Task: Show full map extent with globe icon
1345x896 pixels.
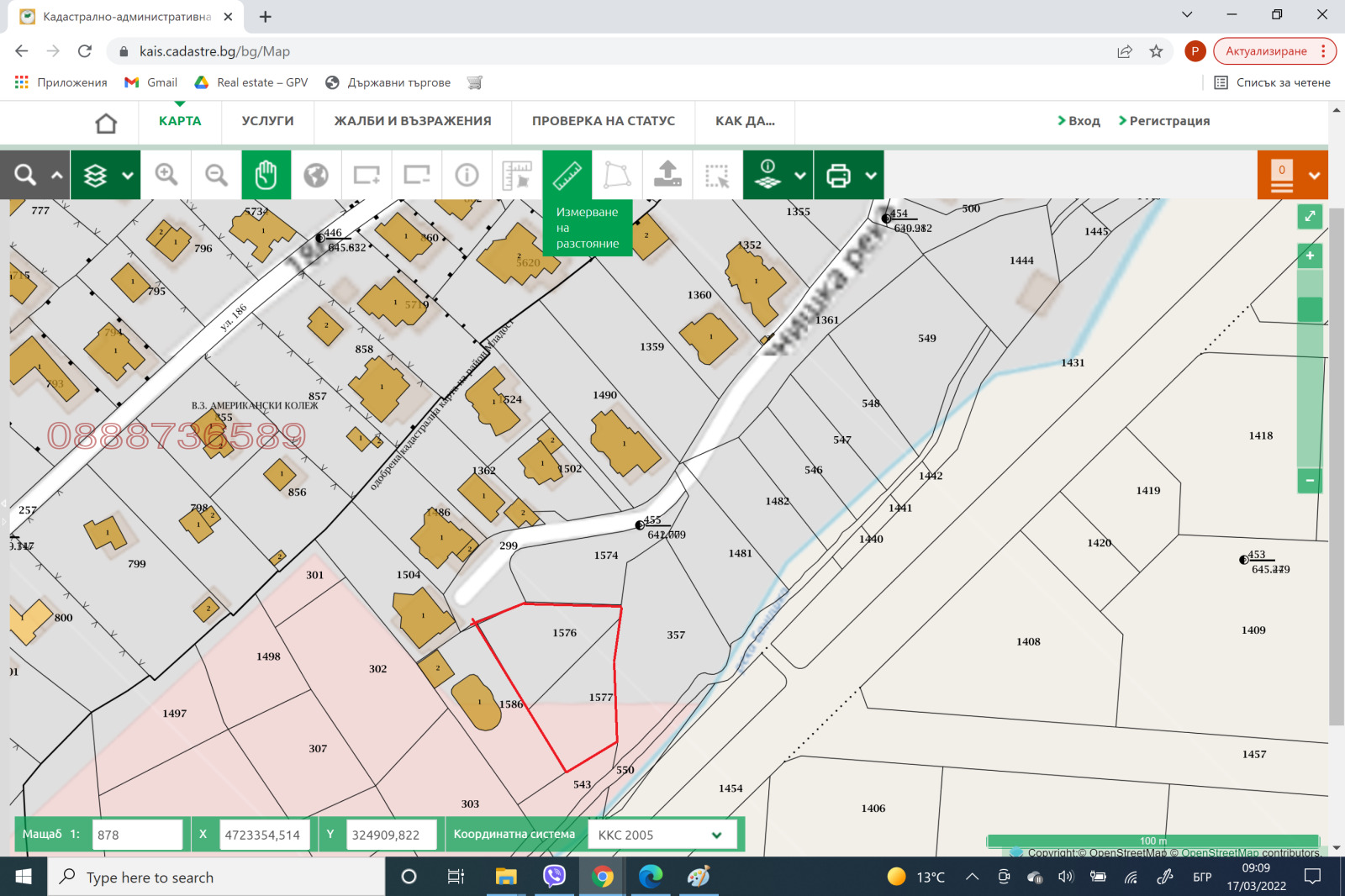Action: [316, 175]
